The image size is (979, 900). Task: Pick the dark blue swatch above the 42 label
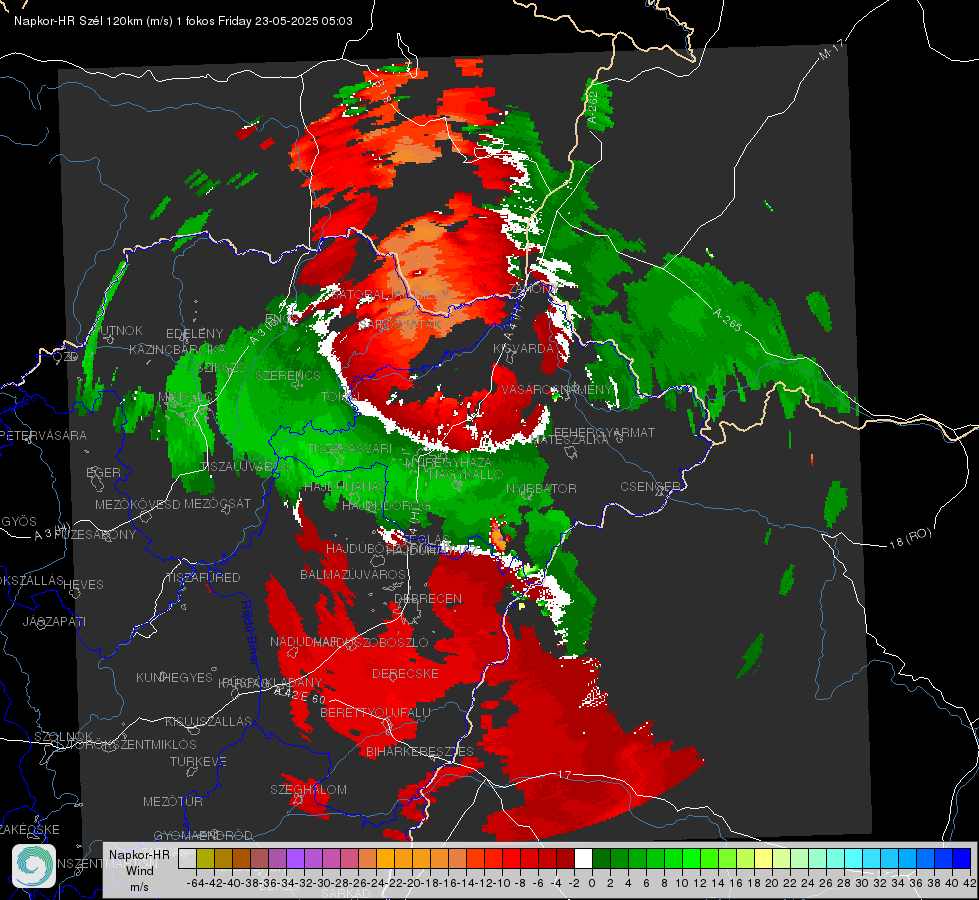pos(962,858)
